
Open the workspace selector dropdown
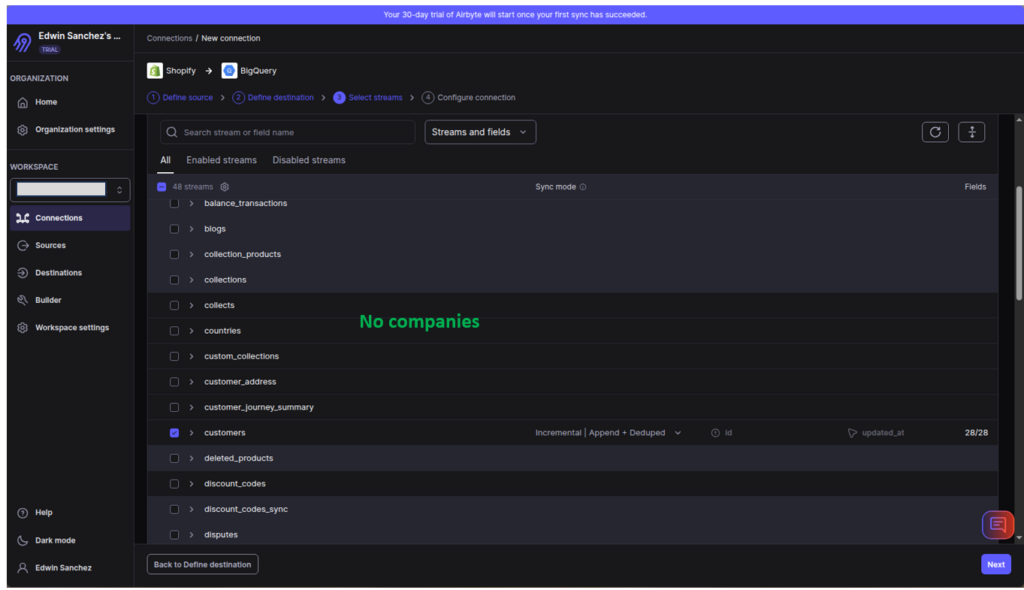[70, 189]
